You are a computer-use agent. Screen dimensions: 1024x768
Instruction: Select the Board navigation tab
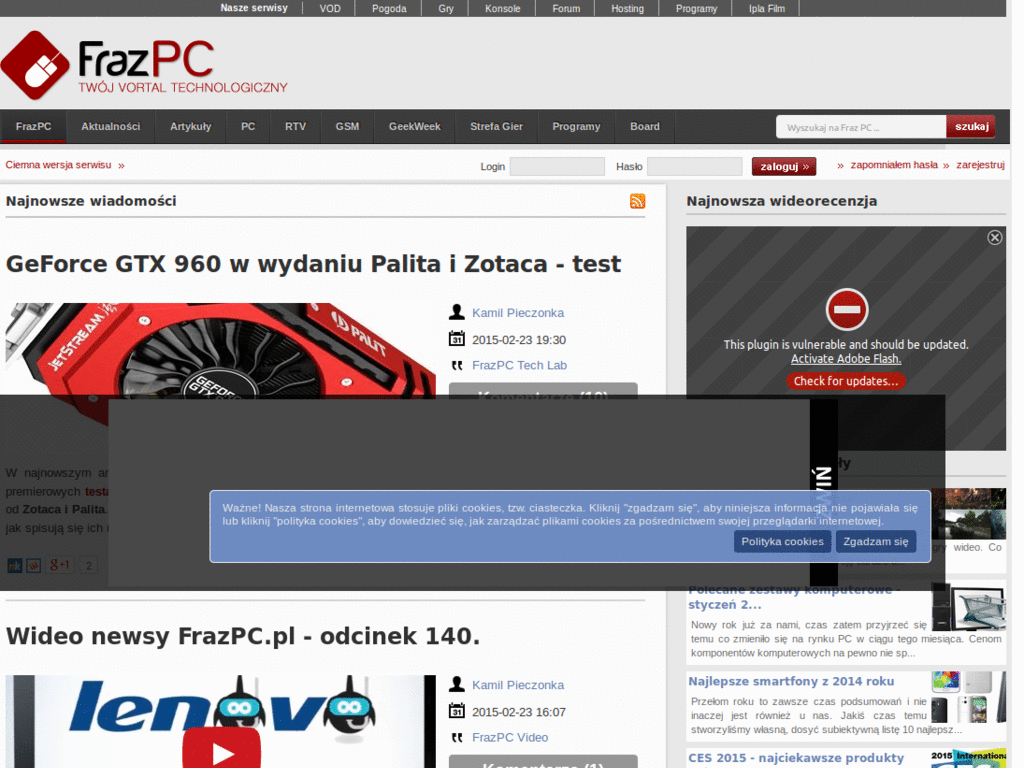pos(645,127)
